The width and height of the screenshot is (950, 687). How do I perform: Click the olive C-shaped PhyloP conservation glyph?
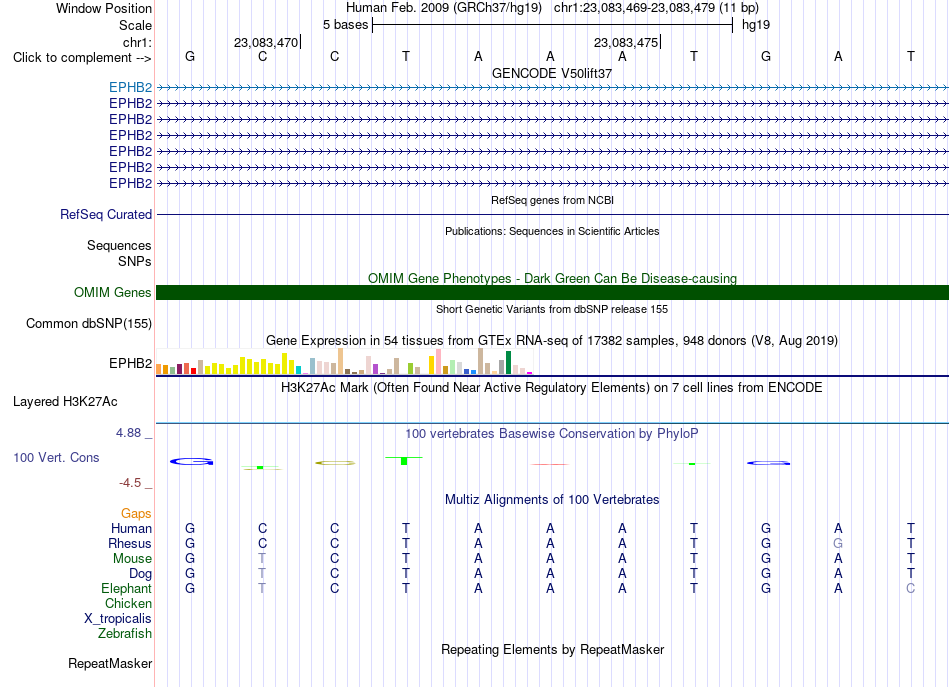click(334, 463)
